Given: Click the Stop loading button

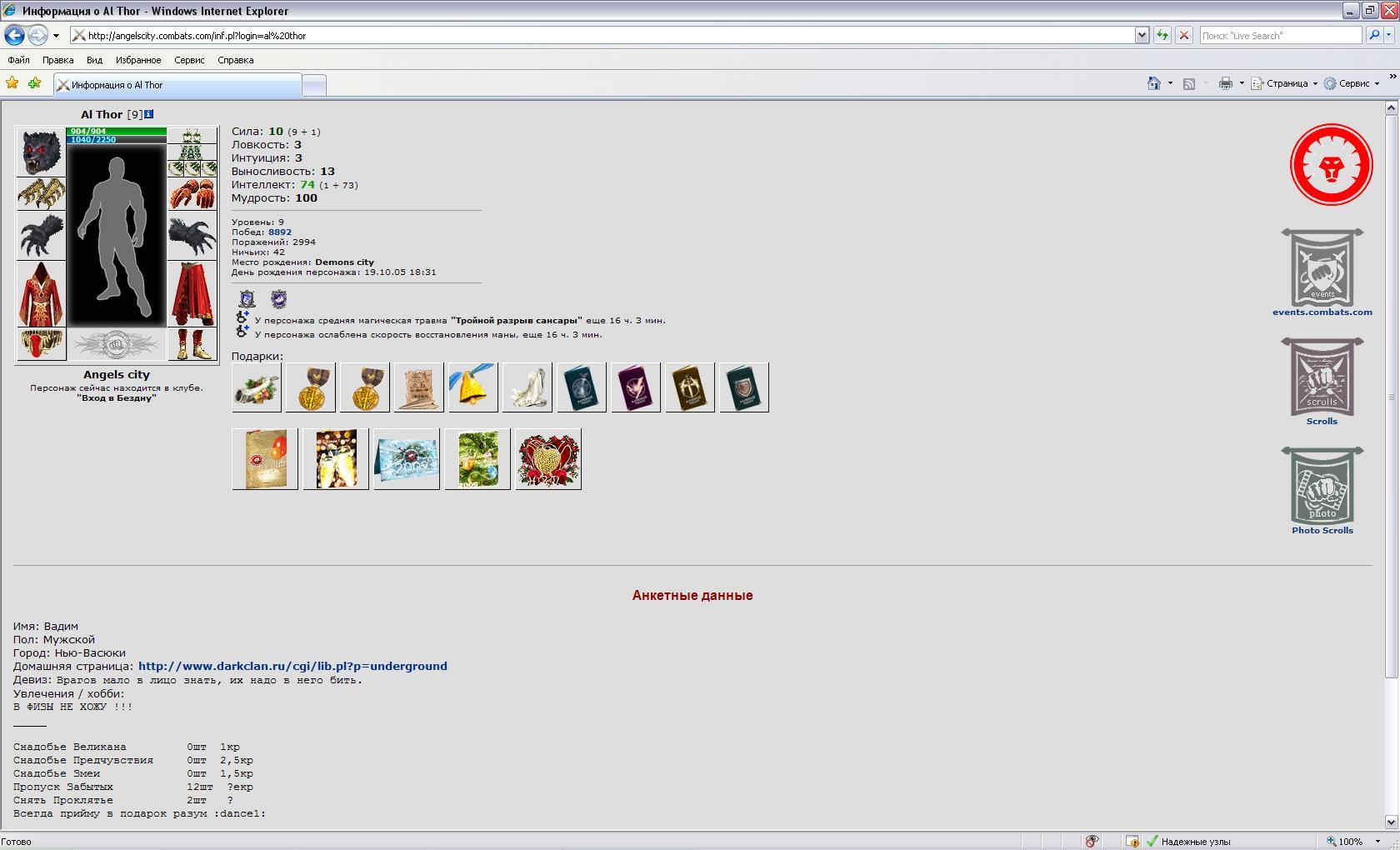Looking at the screenshot, I should pyautogui.click(x=1183, y=35).
